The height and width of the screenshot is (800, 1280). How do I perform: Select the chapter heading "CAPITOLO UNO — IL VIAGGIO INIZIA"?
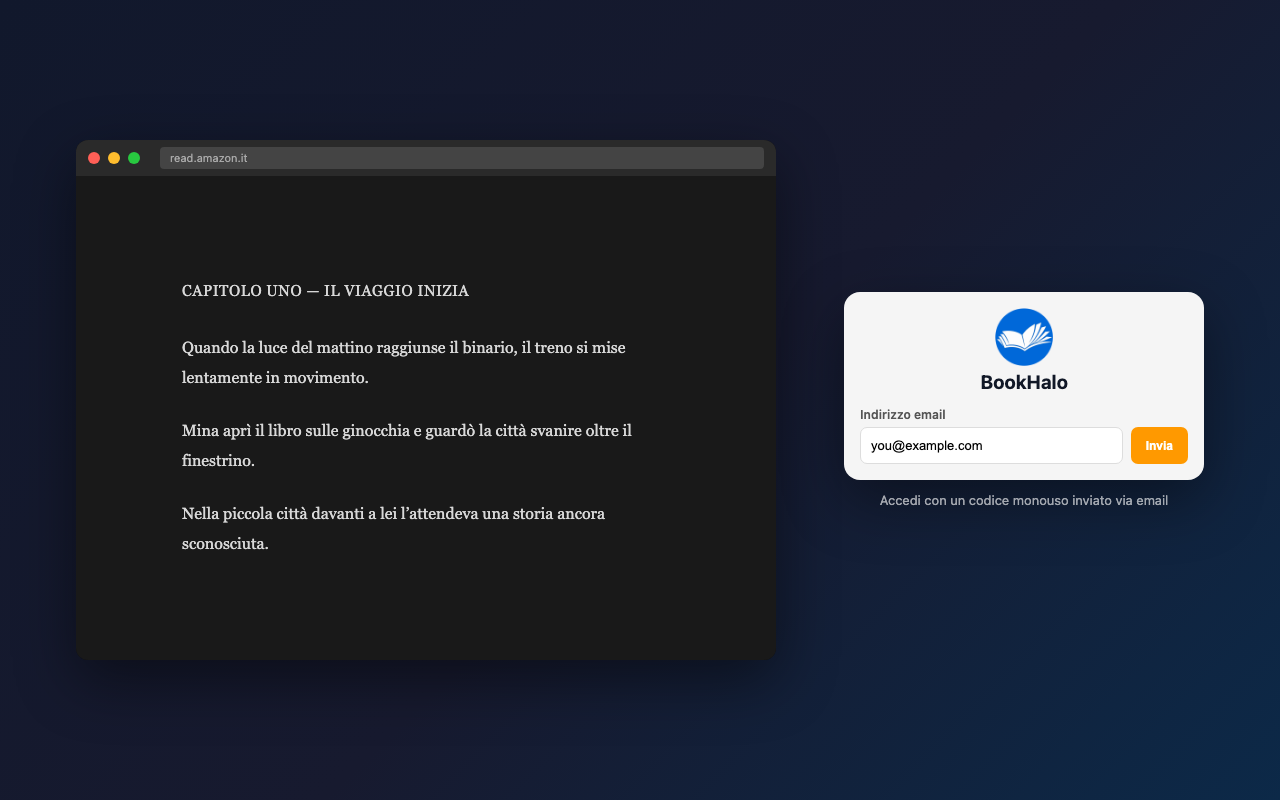pos(325,291)
